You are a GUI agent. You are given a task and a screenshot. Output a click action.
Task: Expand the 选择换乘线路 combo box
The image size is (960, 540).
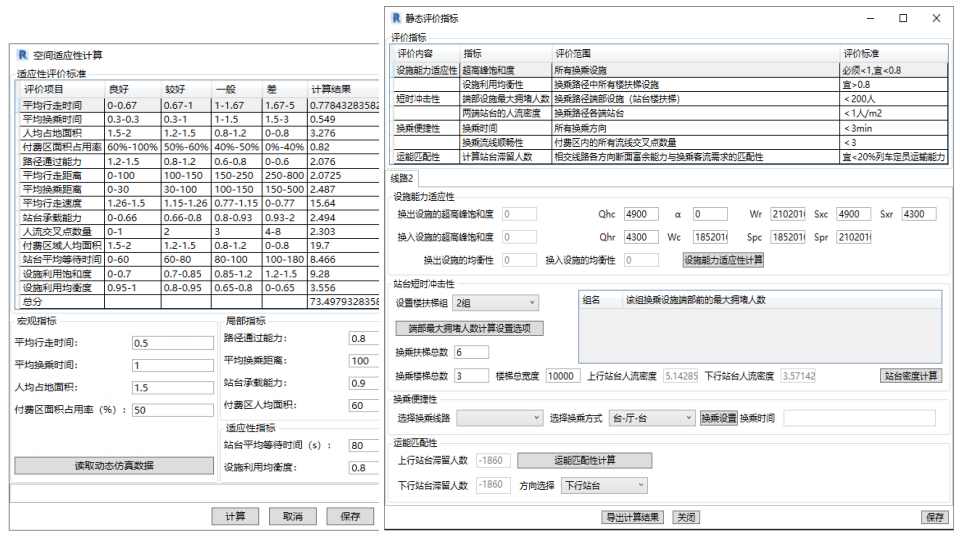click(x=500, y=418)
